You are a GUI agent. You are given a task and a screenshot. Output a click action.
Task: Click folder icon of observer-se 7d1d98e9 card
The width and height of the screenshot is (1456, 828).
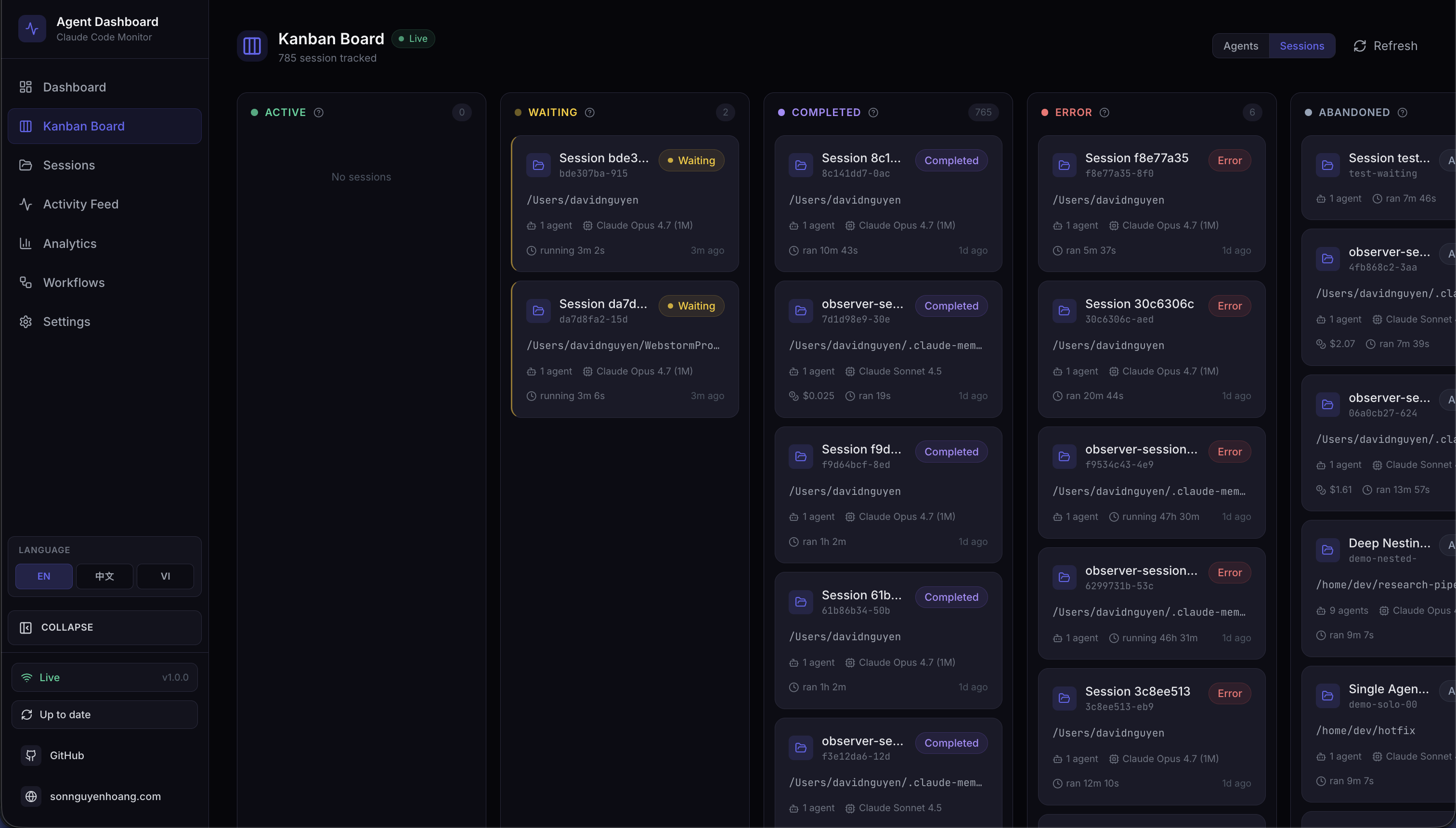(801, 311)
